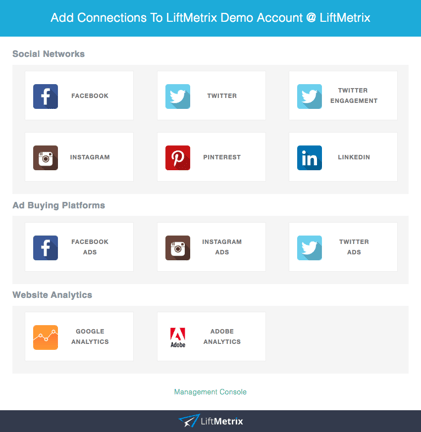The width and height of the screenshot is (421, 432).
Task: Click the Instagram Ads camera icon
Action: (x=178, y=248)
